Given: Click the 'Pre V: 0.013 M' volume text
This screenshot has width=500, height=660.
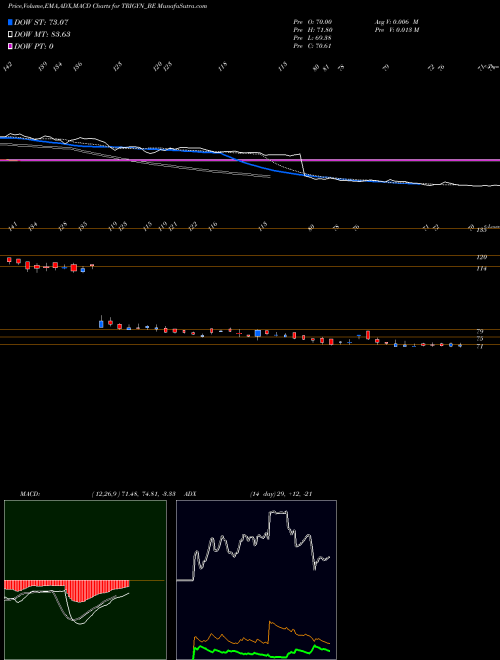Looking at the screenshot, I should point(396,30).
